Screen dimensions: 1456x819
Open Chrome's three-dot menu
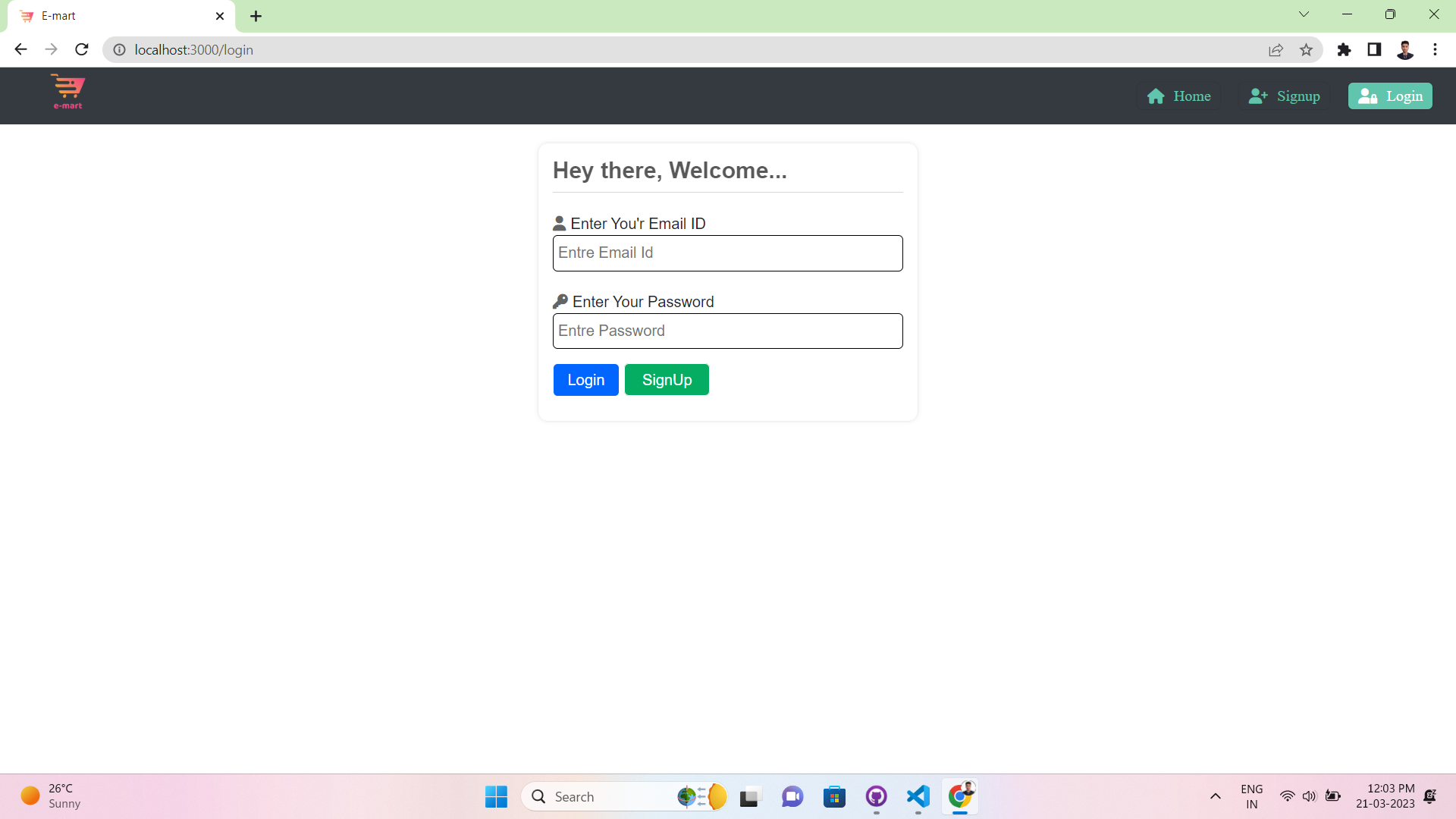tap(1434, 49)
